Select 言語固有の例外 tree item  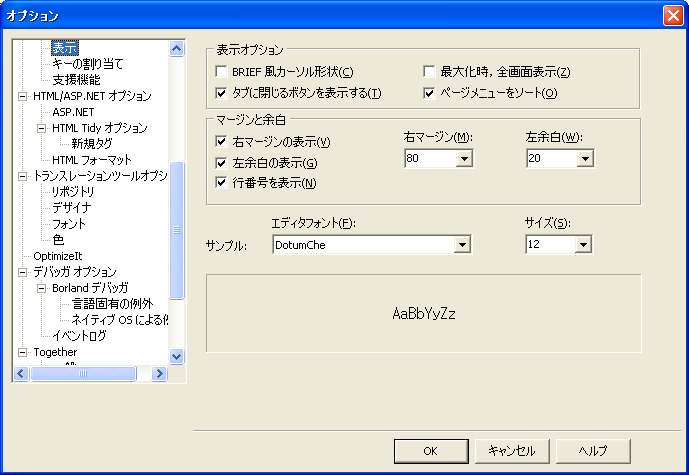(x=112, y=304)
